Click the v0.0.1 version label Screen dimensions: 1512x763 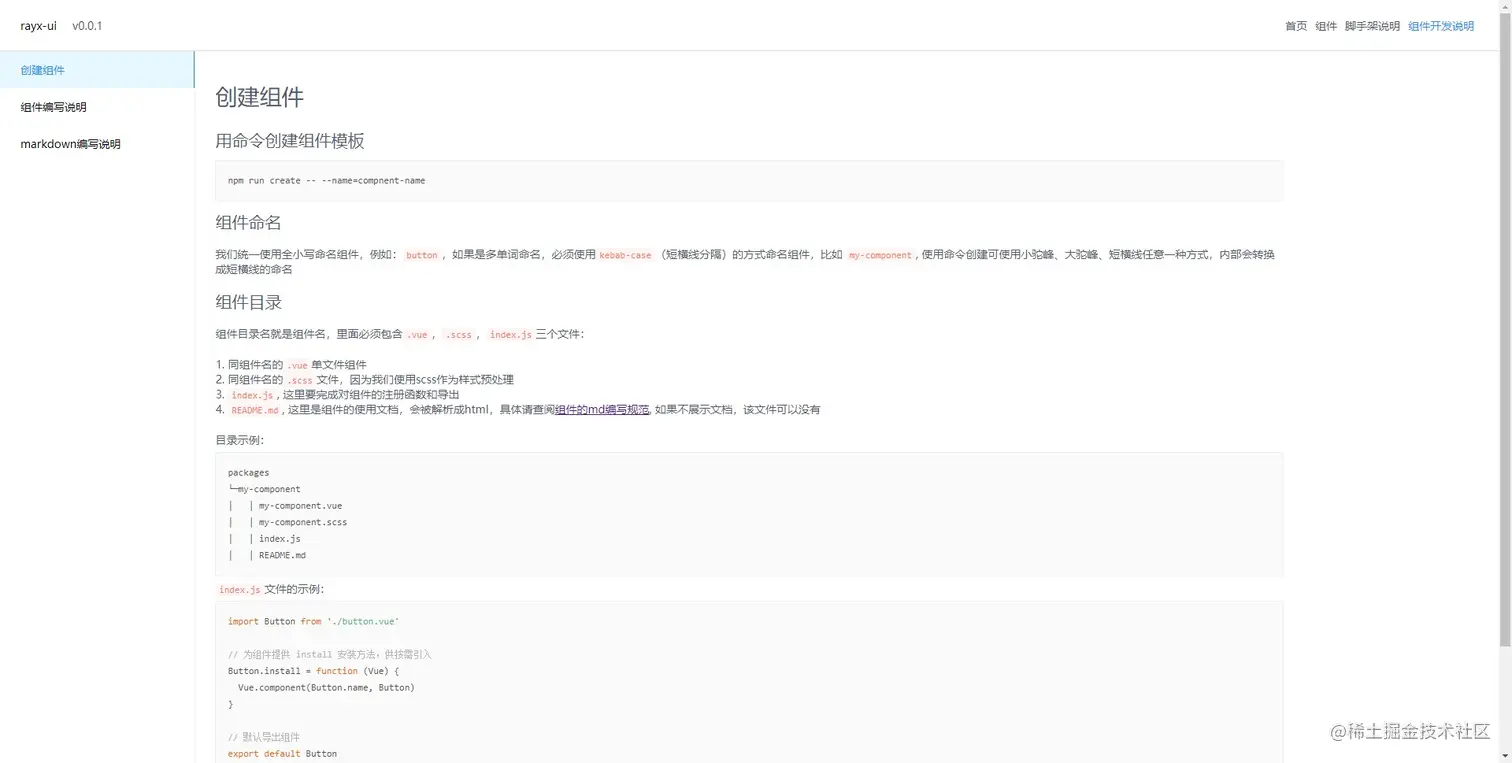tap(87, 26)
